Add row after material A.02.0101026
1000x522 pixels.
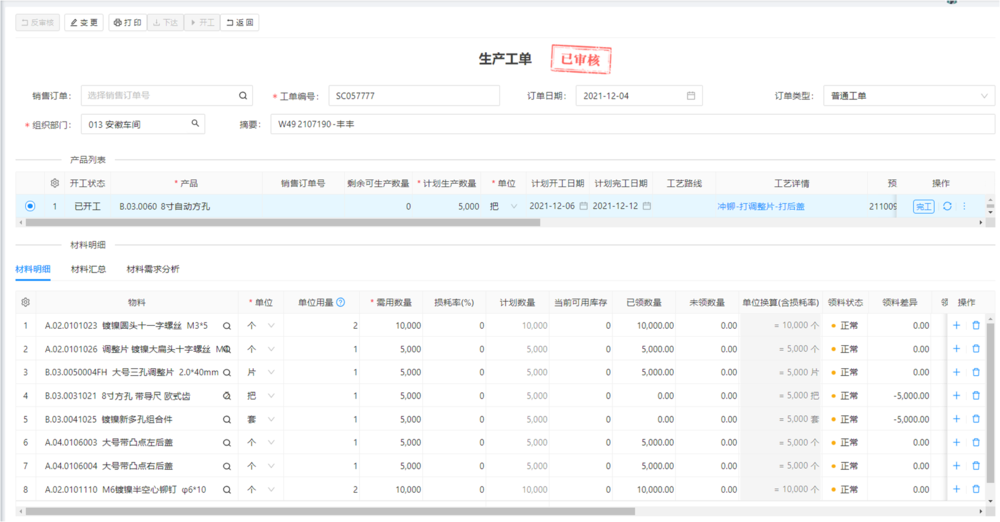coord(956,349)
